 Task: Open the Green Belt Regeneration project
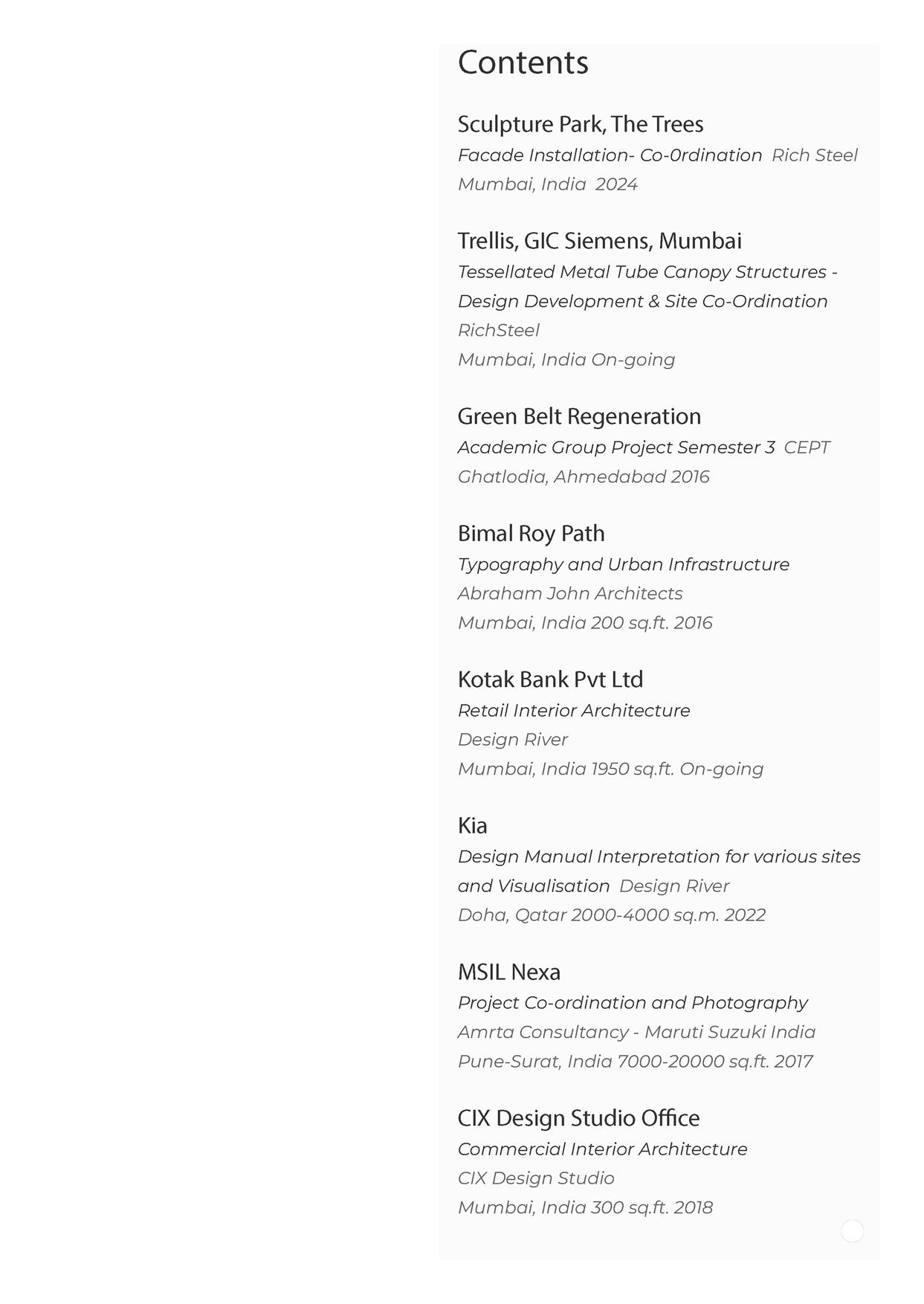pyautogui.click(x=579, y=416)
